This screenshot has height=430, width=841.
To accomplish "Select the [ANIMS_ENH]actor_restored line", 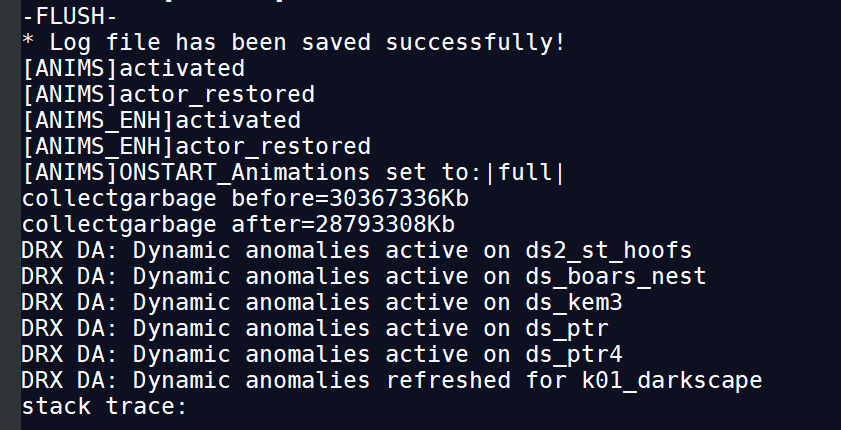I will click(x=195, y=147).
